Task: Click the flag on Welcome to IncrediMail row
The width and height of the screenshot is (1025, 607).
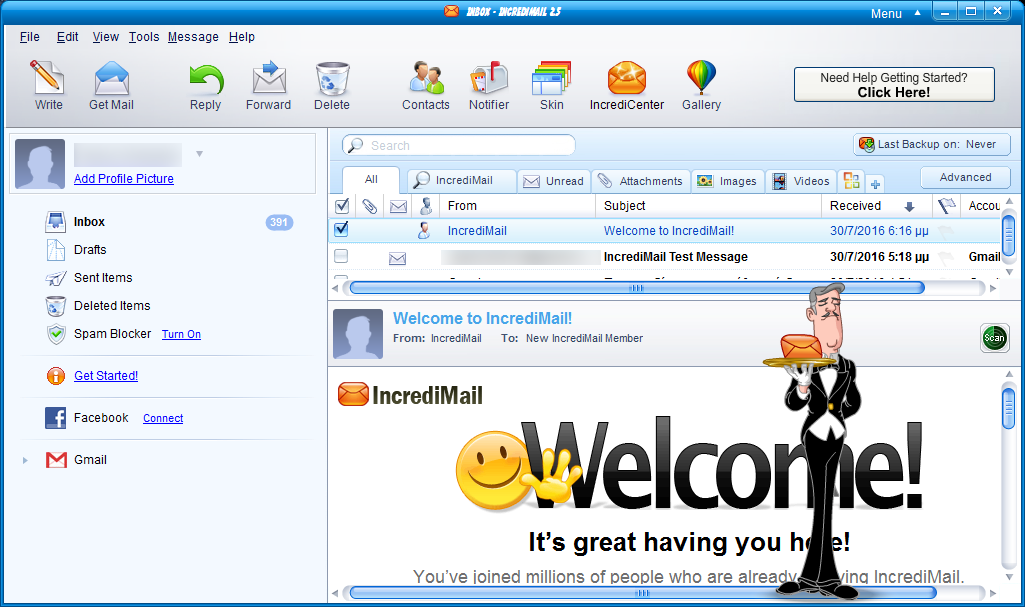Action: [946, 231]
